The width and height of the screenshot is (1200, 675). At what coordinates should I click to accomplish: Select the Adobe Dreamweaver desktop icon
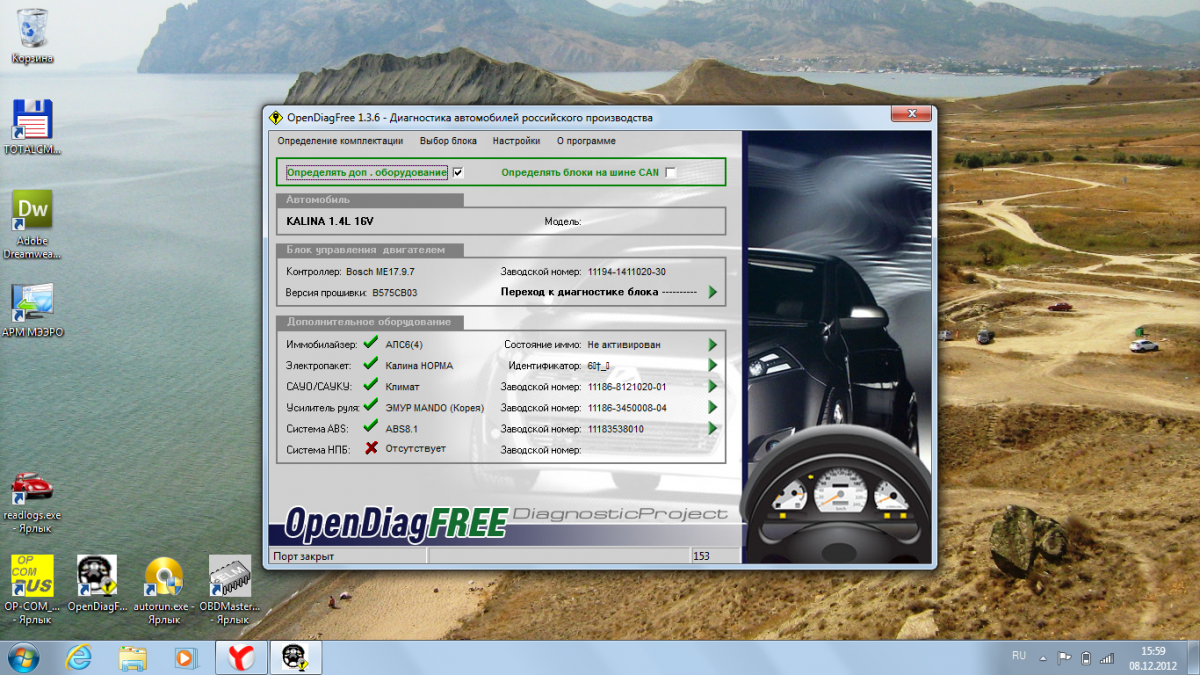[32, 224]
